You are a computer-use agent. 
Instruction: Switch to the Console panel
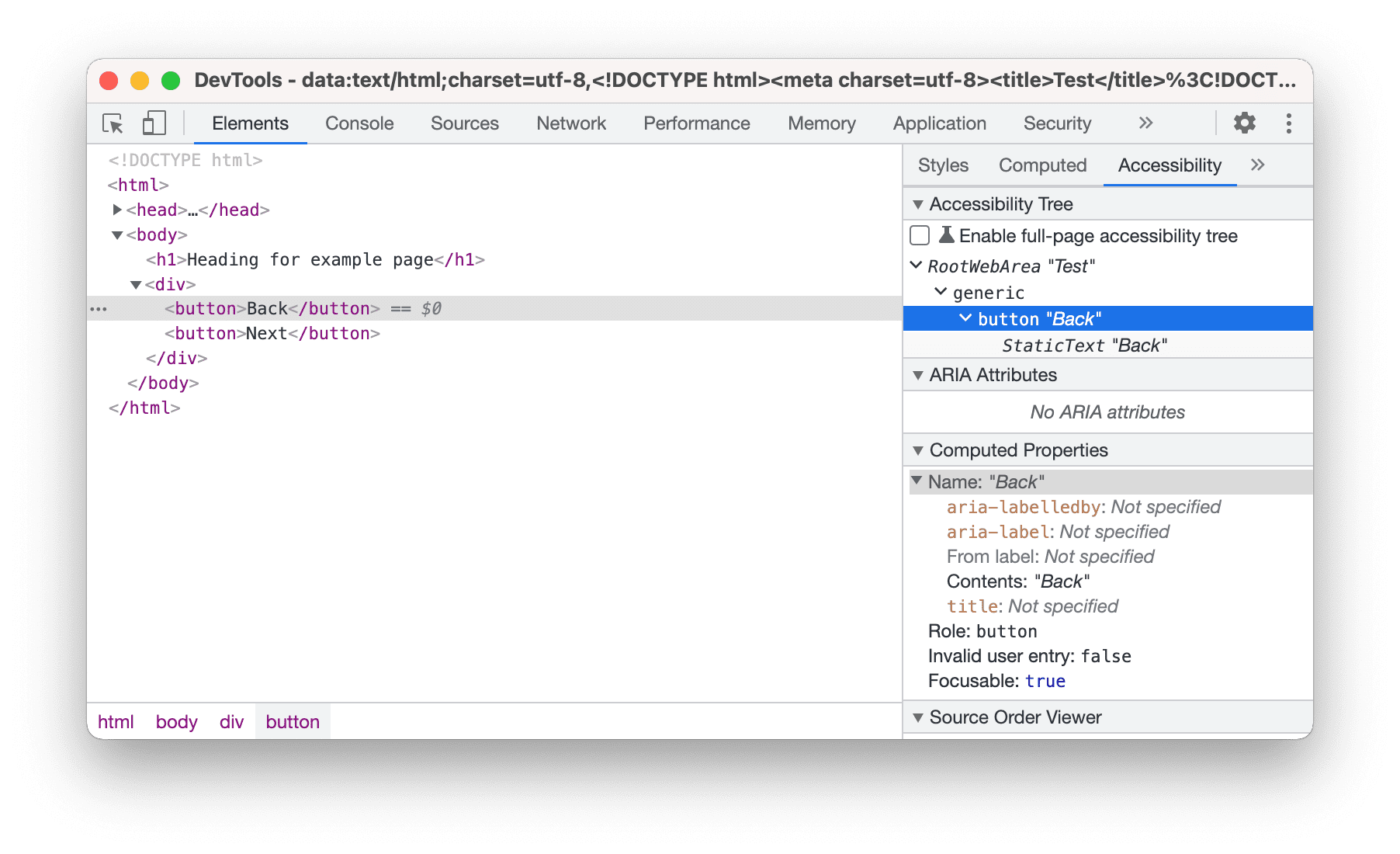(359, 123)
